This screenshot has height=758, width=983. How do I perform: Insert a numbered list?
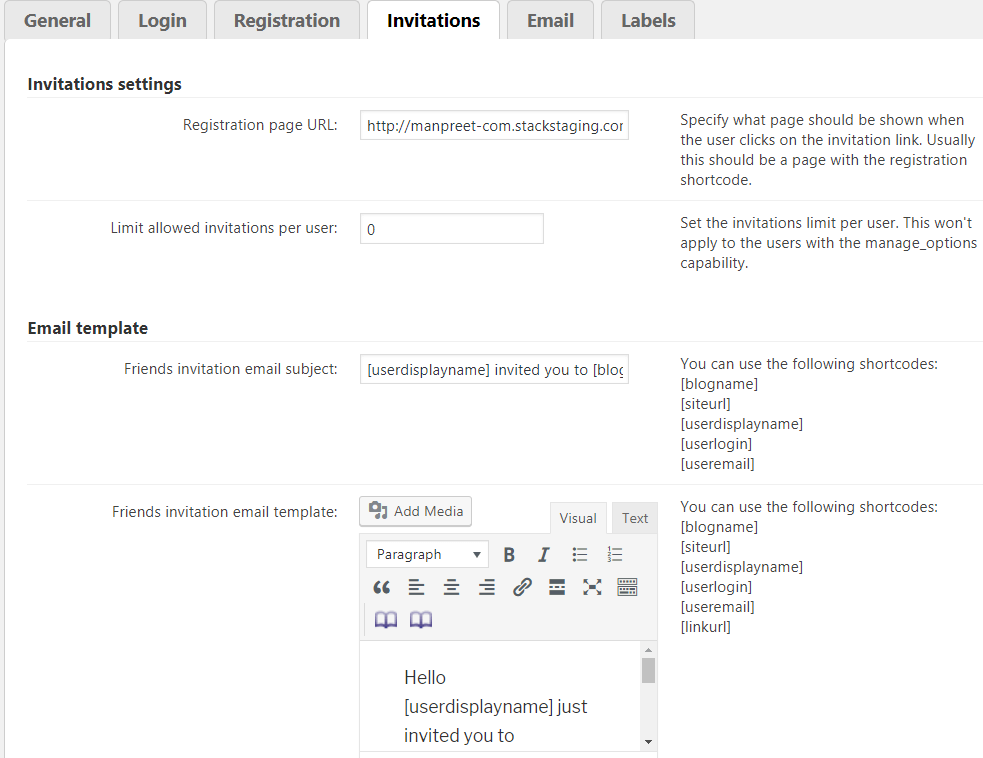coord(615,554)
